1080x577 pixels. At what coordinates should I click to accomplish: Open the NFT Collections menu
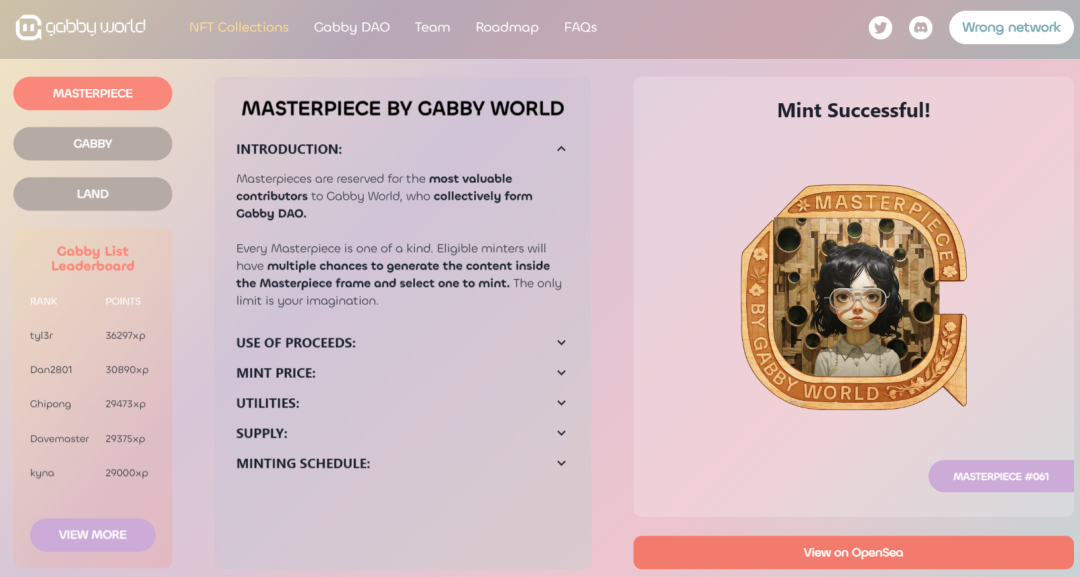click(x=239, y=27)
